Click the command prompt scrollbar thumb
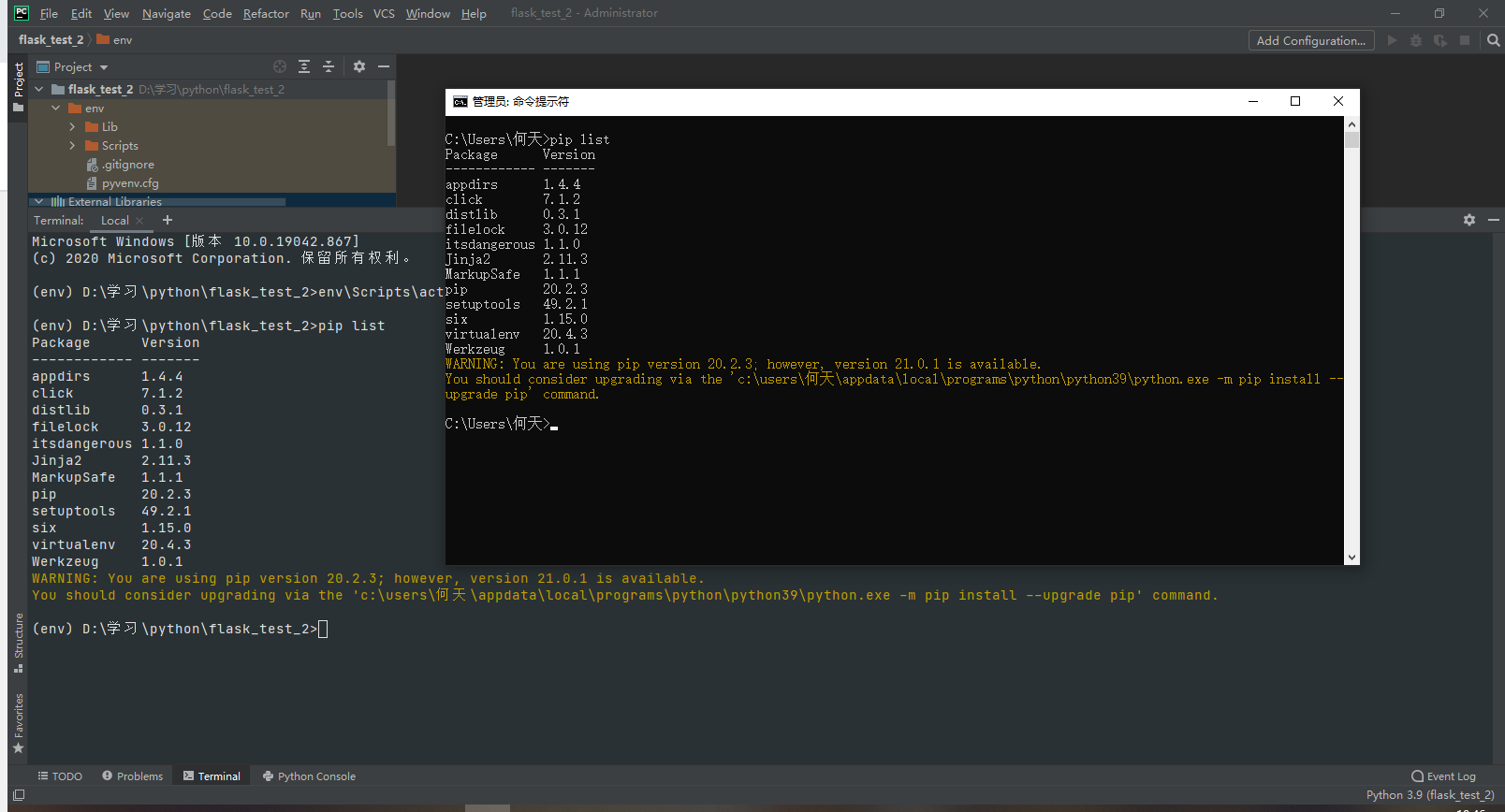 tap(1352, 140)
